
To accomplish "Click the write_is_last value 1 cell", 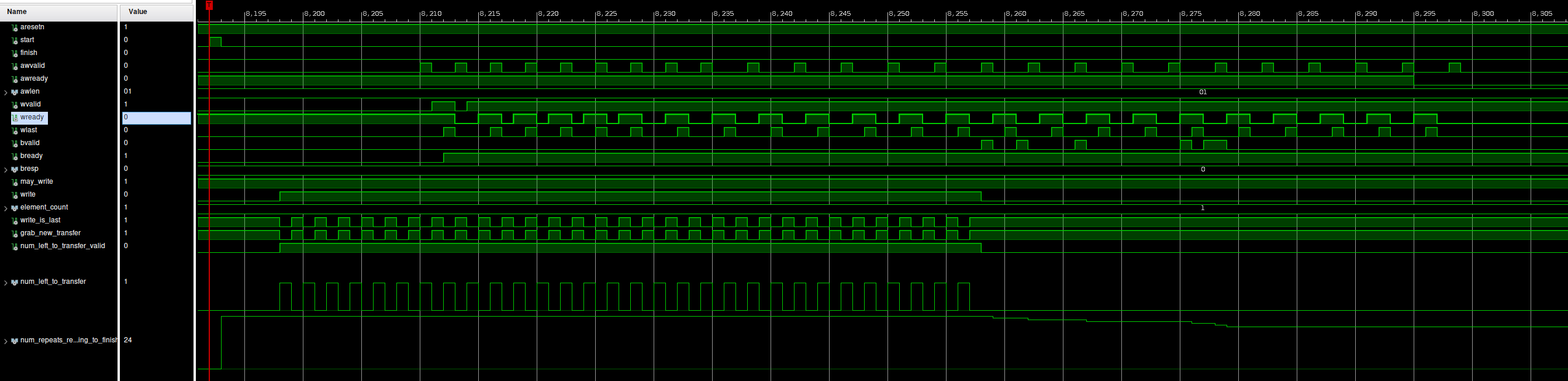I will coord(126,220).
